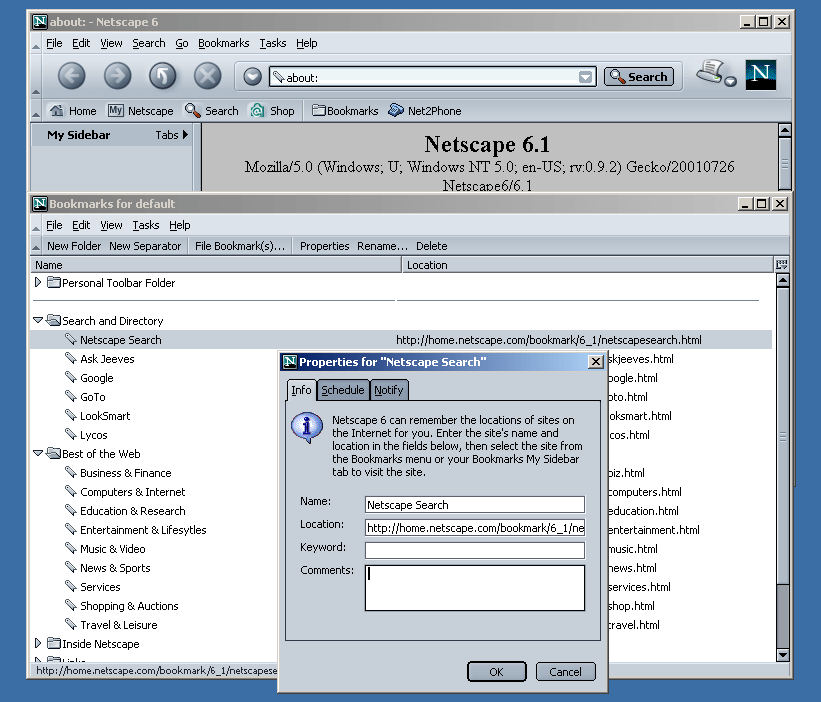Viewport: 821px width, 702px height.
Task: Expand the Personal Toolbar Folder
Action: tap(38, 282)
